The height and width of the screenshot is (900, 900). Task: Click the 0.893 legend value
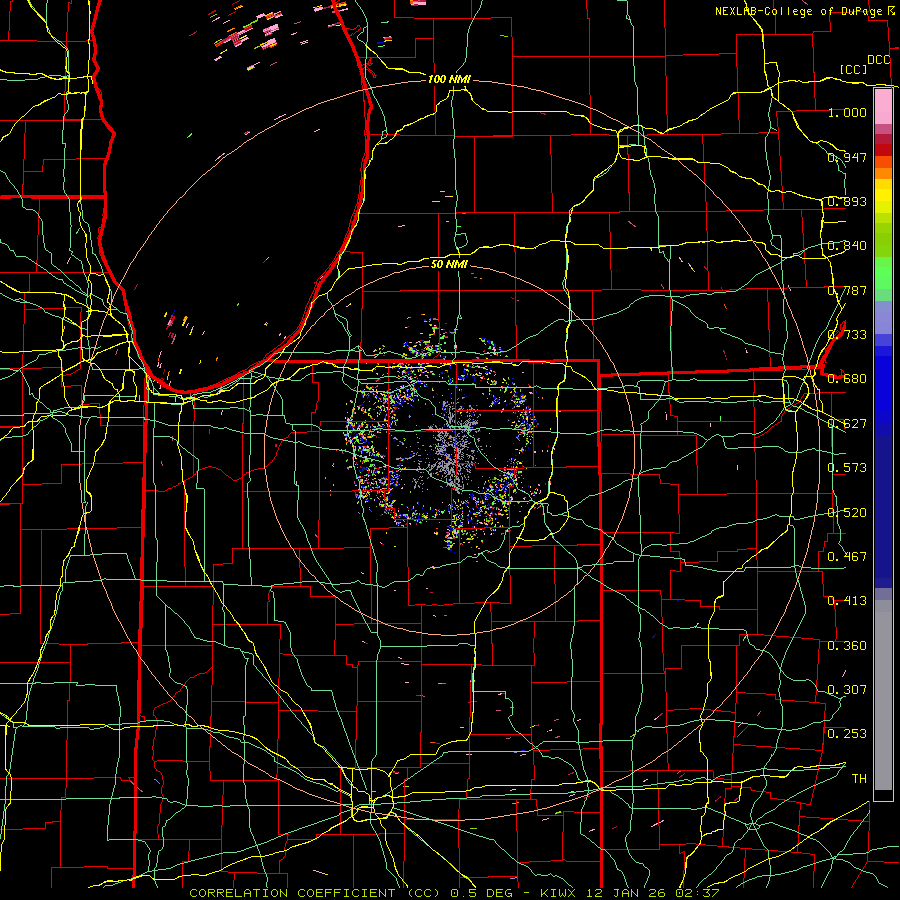point(847,201)
